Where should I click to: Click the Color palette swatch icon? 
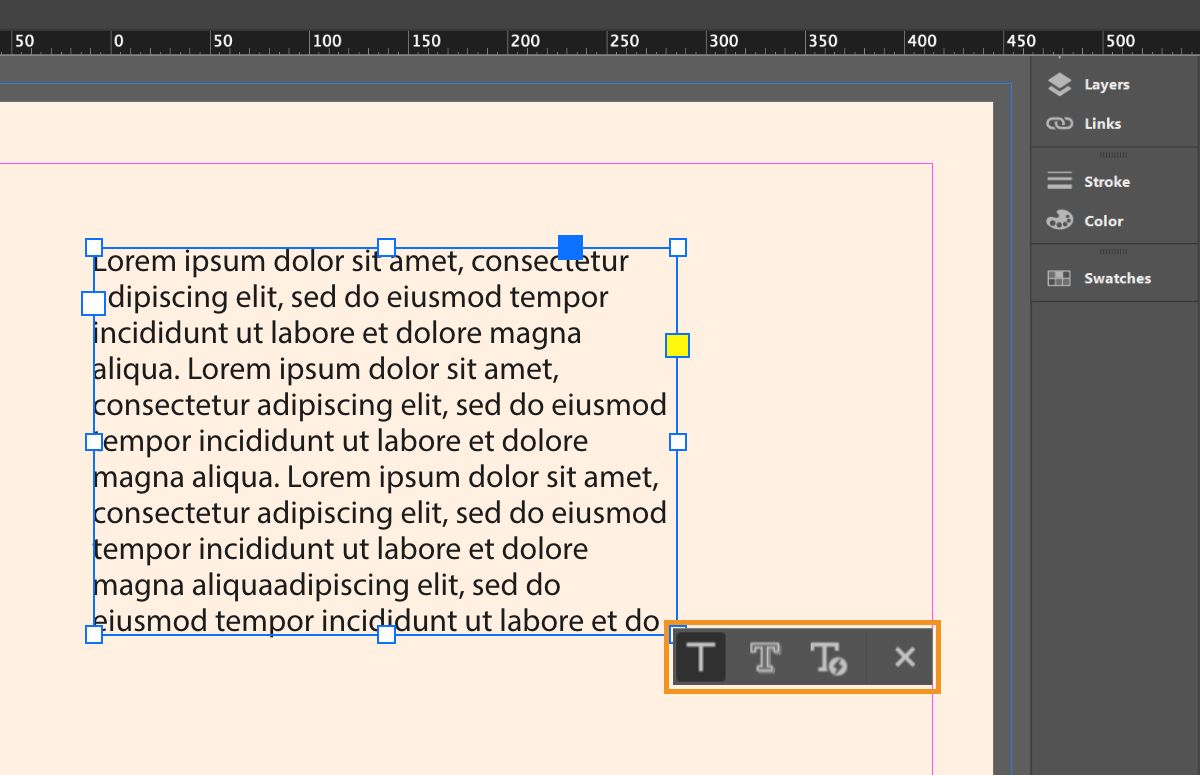click(x=1059, y=220)
